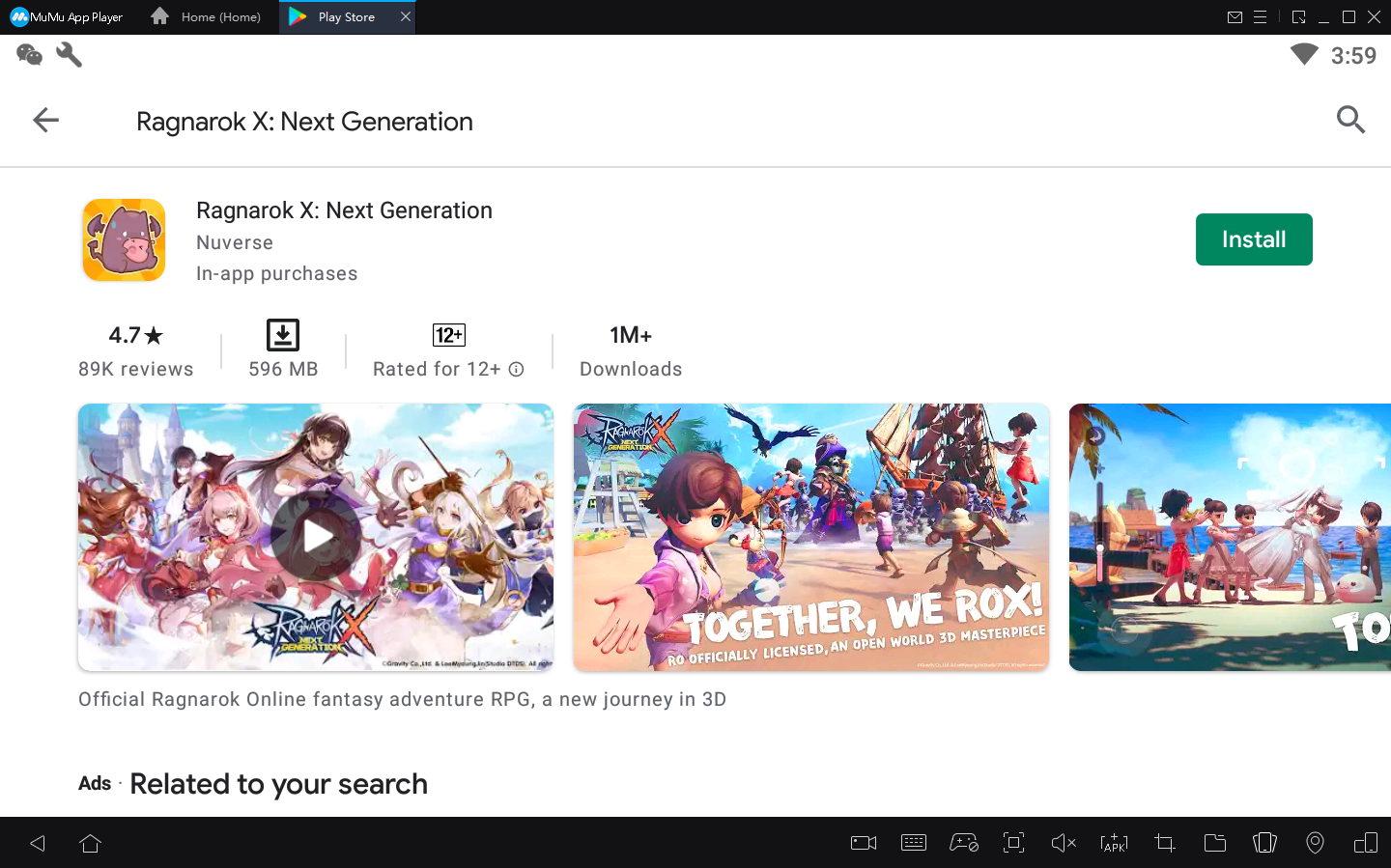
Task: Open the shared folder icon
Action: pyautogui.click(x=1215, y=843)
